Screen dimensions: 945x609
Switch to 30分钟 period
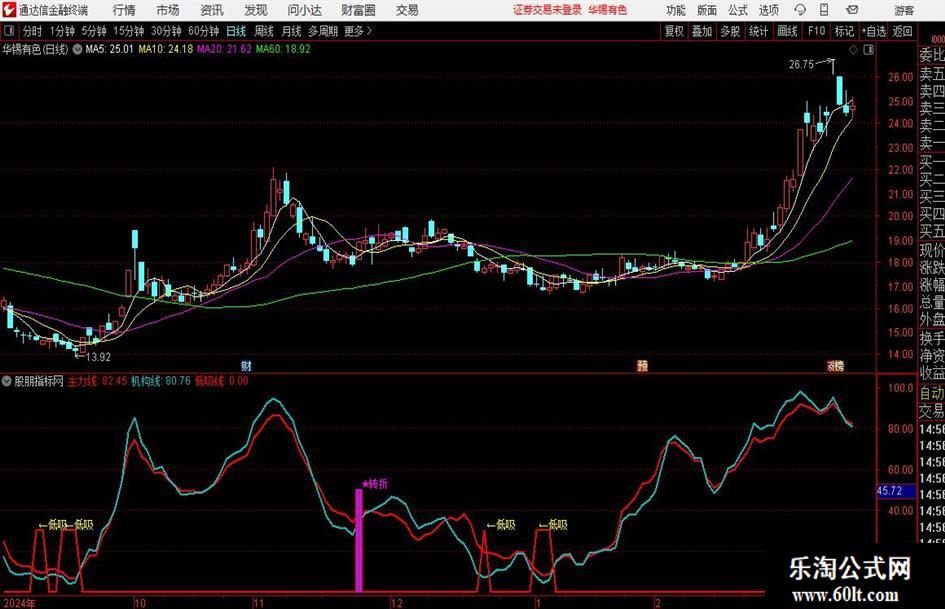(166, 31)
